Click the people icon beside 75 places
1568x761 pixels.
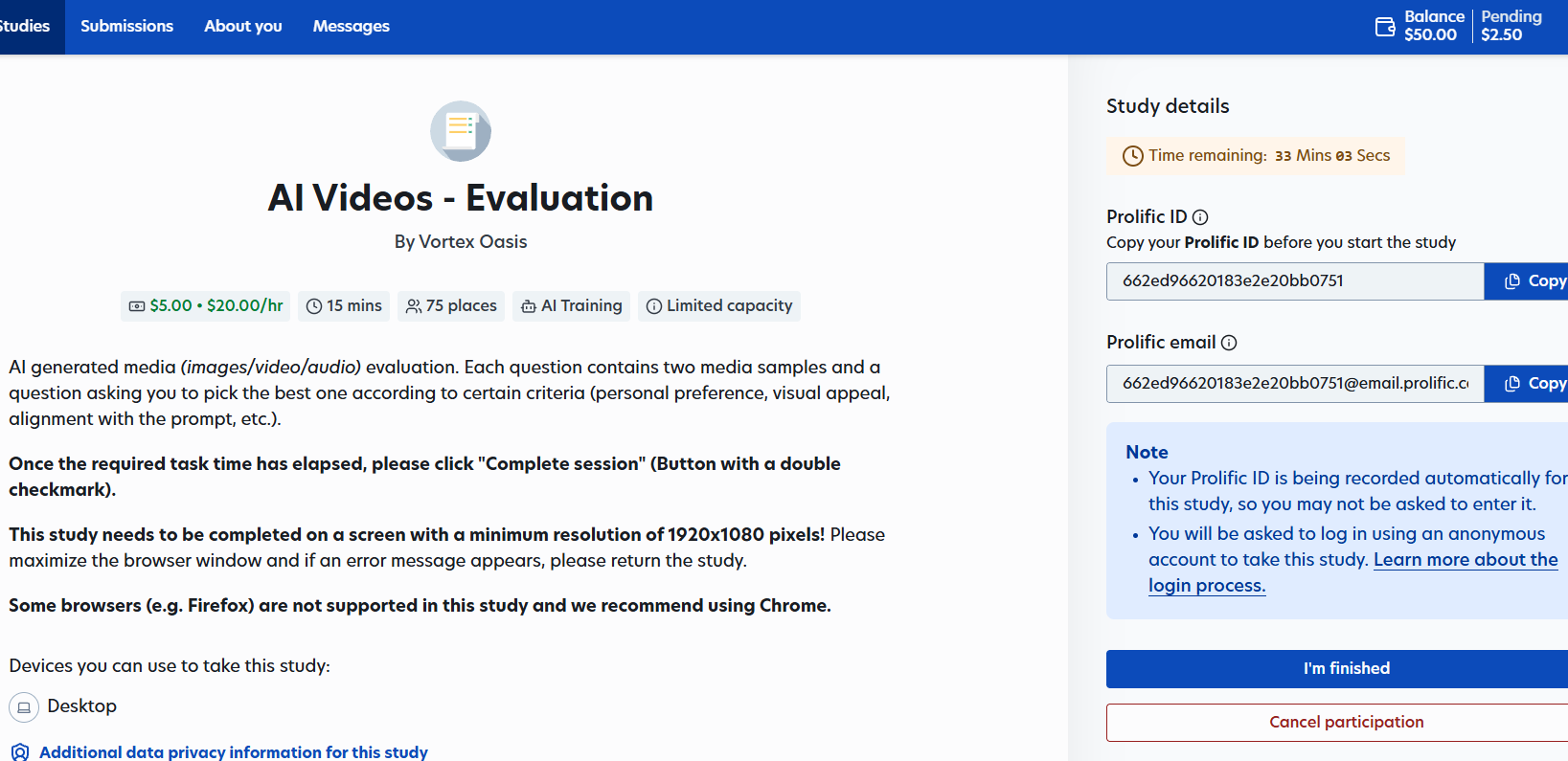(414, 306)
